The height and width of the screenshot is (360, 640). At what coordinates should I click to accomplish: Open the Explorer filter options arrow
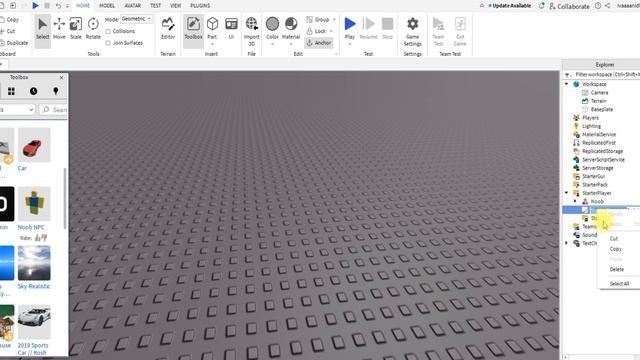[x=567, y=75]
